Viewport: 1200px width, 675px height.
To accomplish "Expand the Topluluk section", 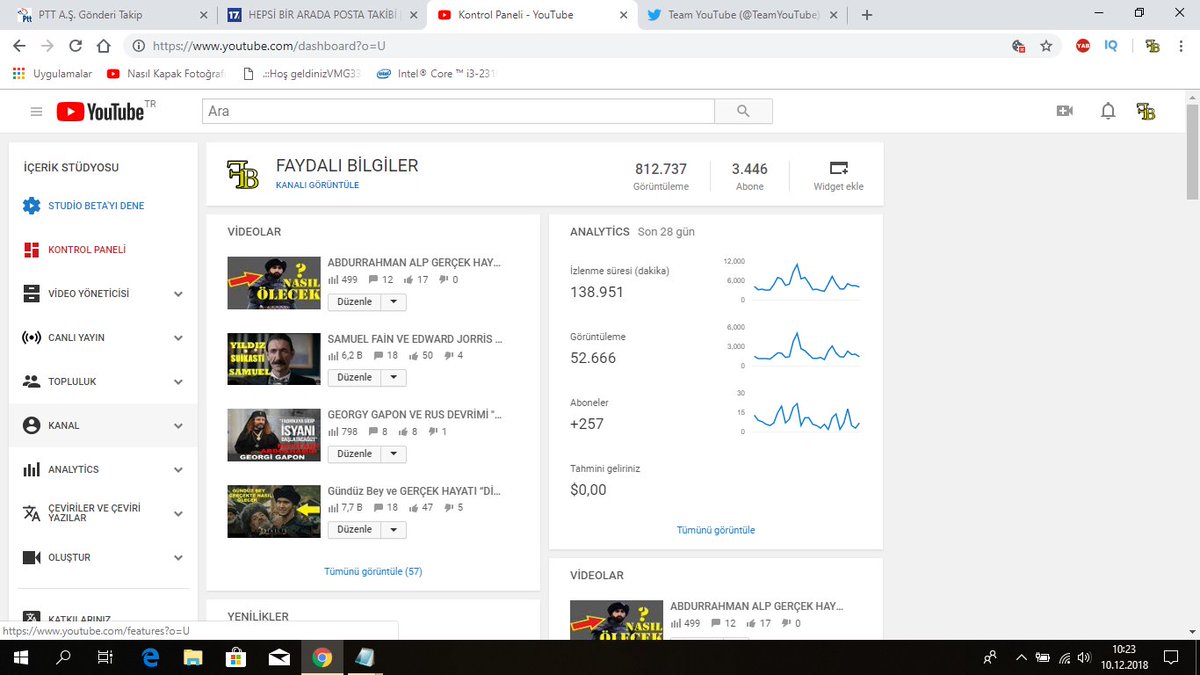I will [x=178, y=382].
